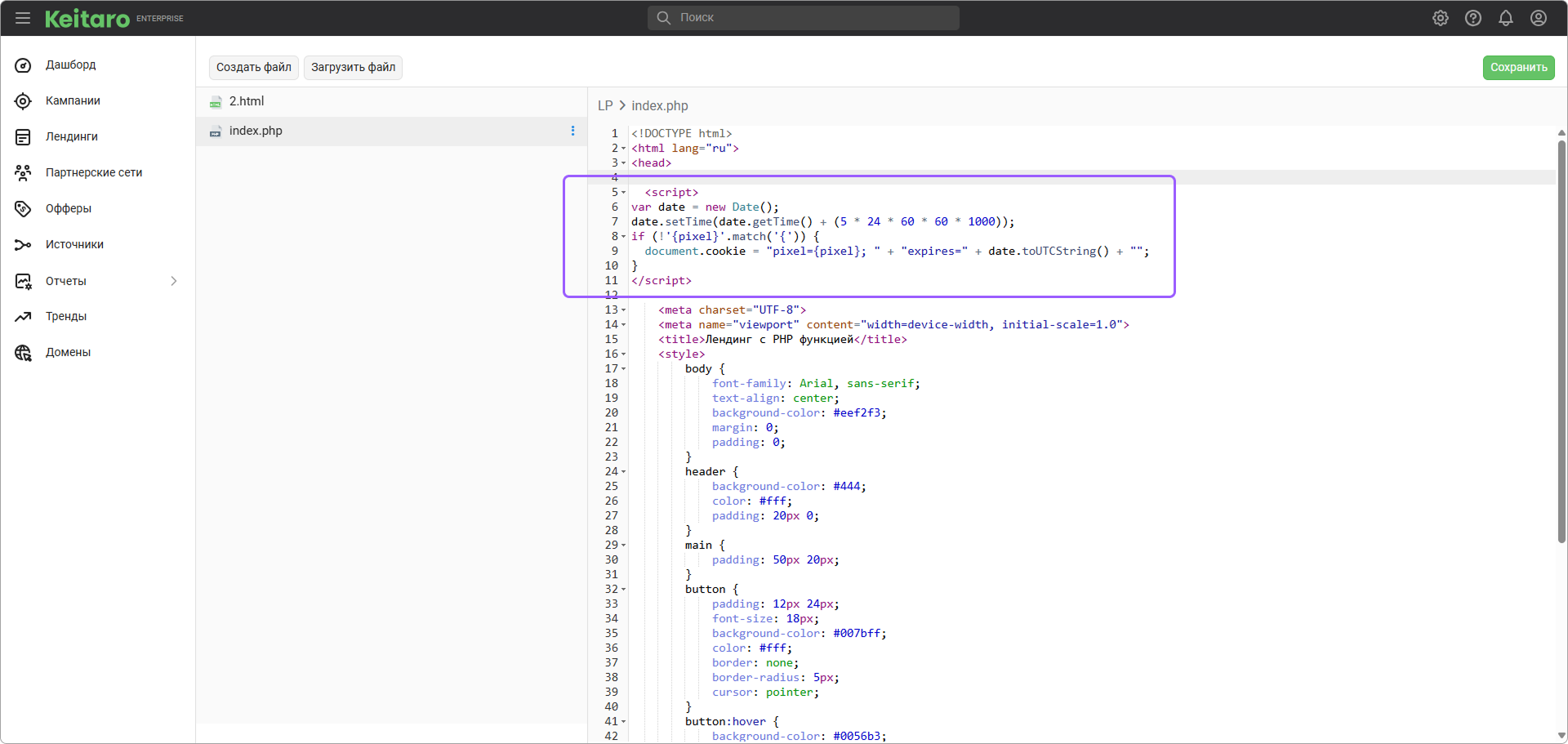Collapse button:hover fold at line 41
1568x744 pixels.
click(624, 722)
